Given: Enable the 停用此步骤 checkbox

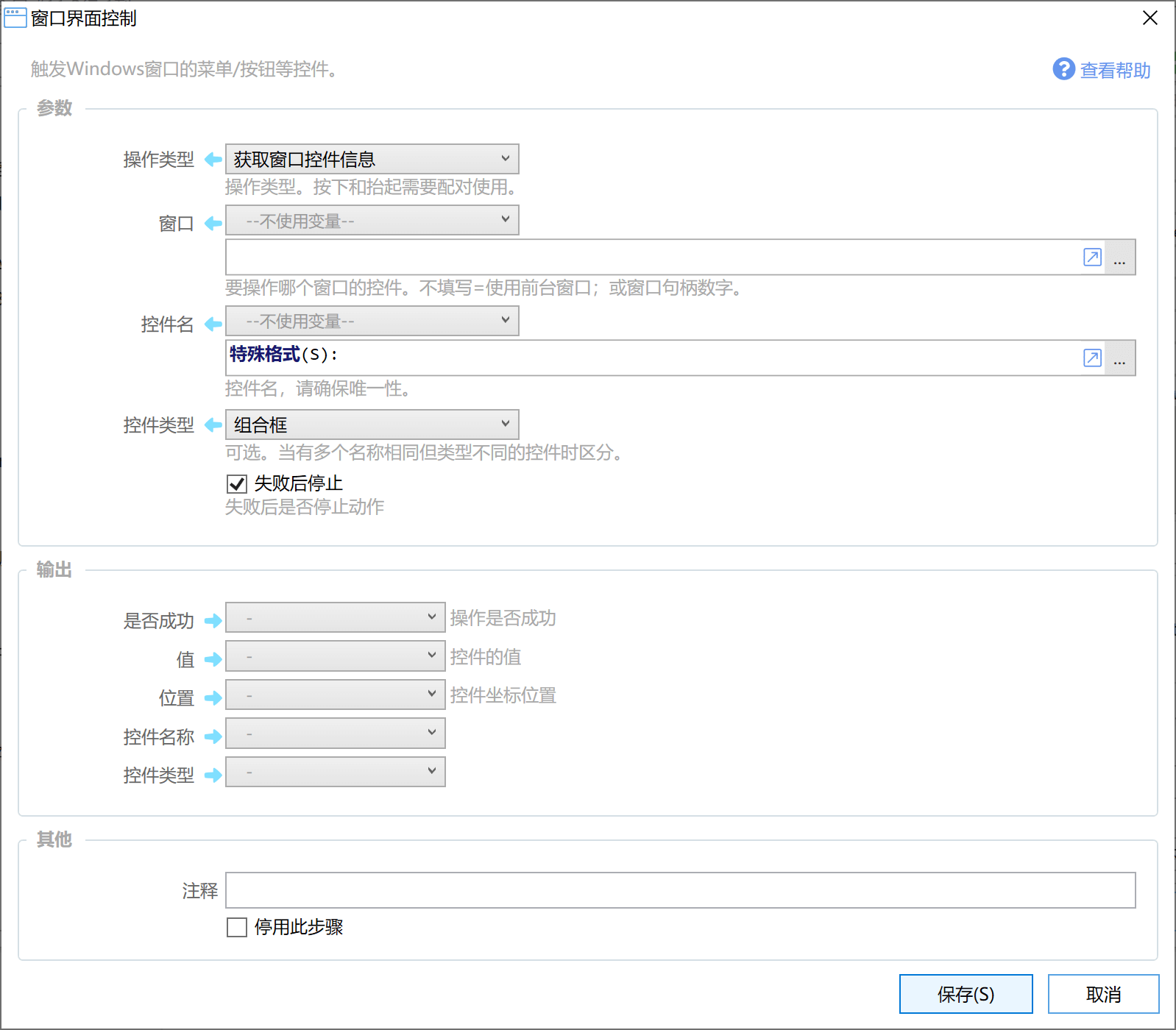Looking at the screenshot, I should point(236,927).
